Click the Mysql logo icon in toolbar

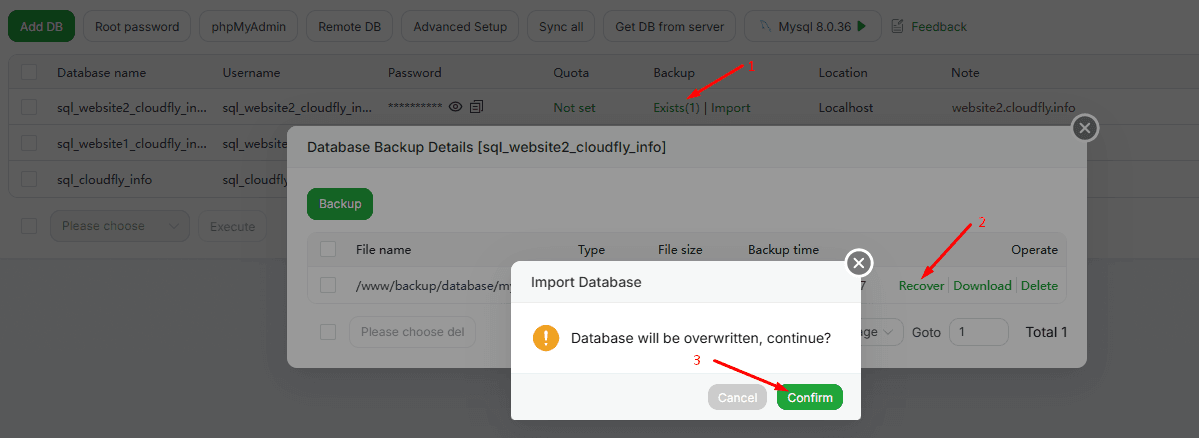pos(766,26)
